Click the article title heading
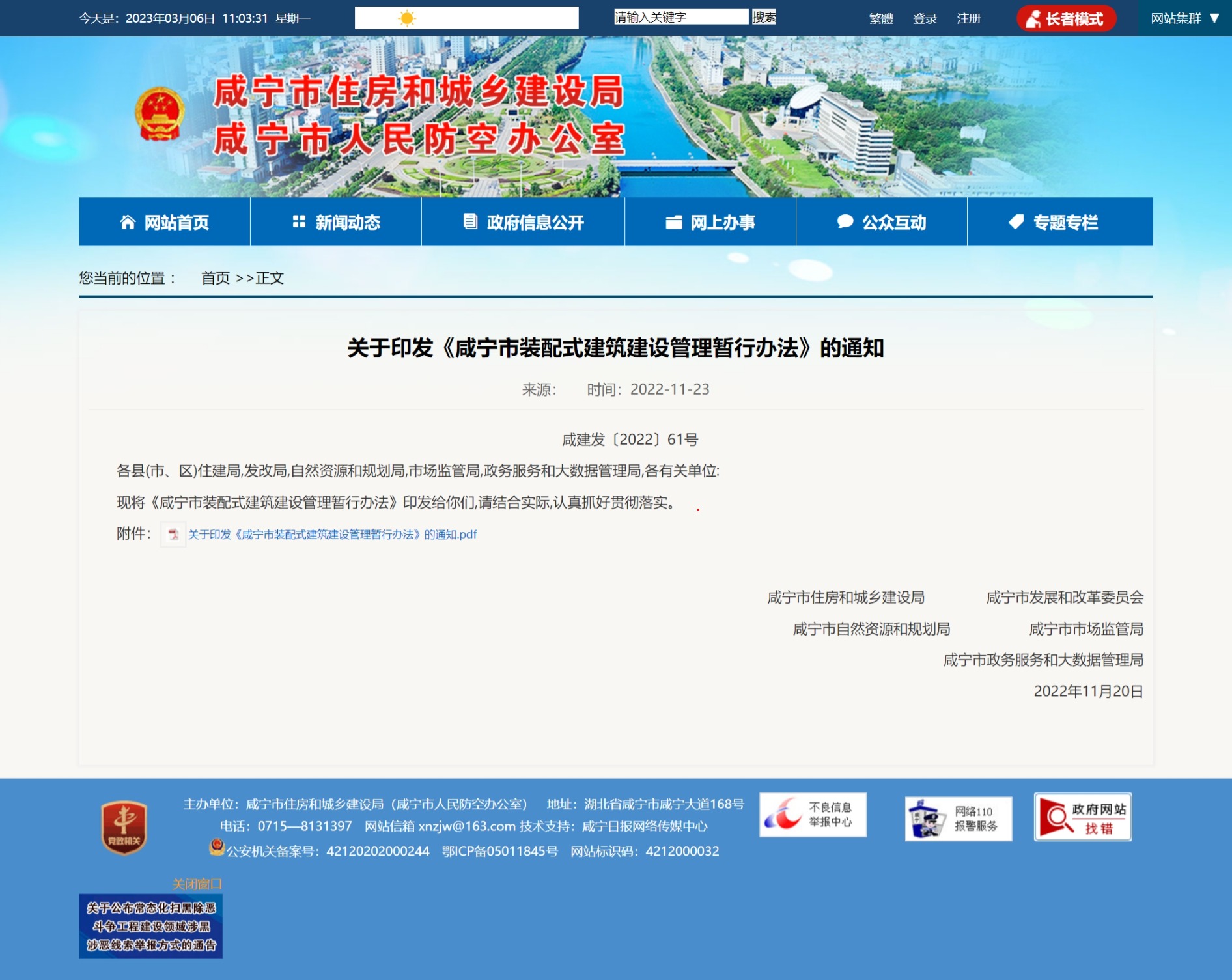 615,348
